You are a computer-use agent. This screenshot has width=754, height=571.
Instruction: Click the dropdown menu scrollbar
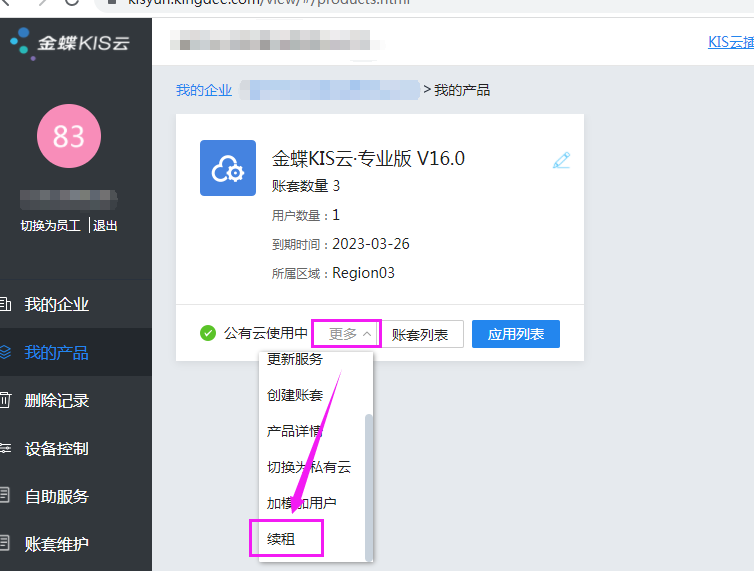368,480
